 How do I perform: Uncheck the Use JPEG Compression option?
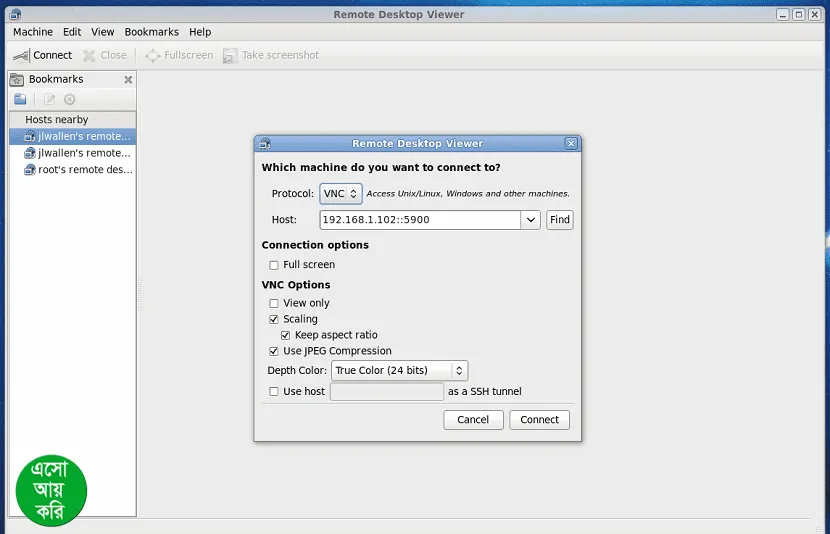coord(274,351)
